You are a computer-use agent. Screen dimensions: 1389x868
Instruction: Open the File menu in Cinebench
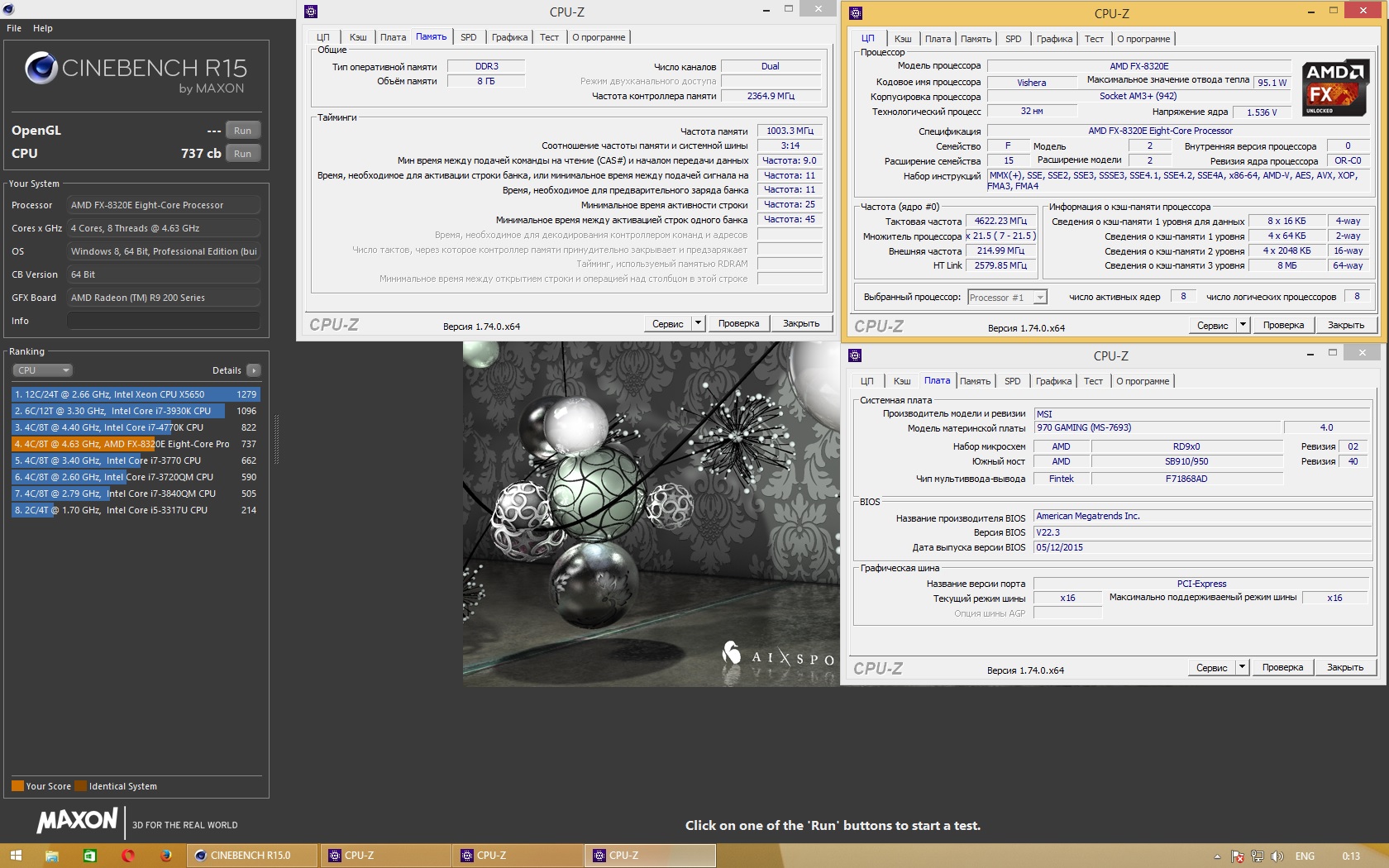click(x=14, y=28)
